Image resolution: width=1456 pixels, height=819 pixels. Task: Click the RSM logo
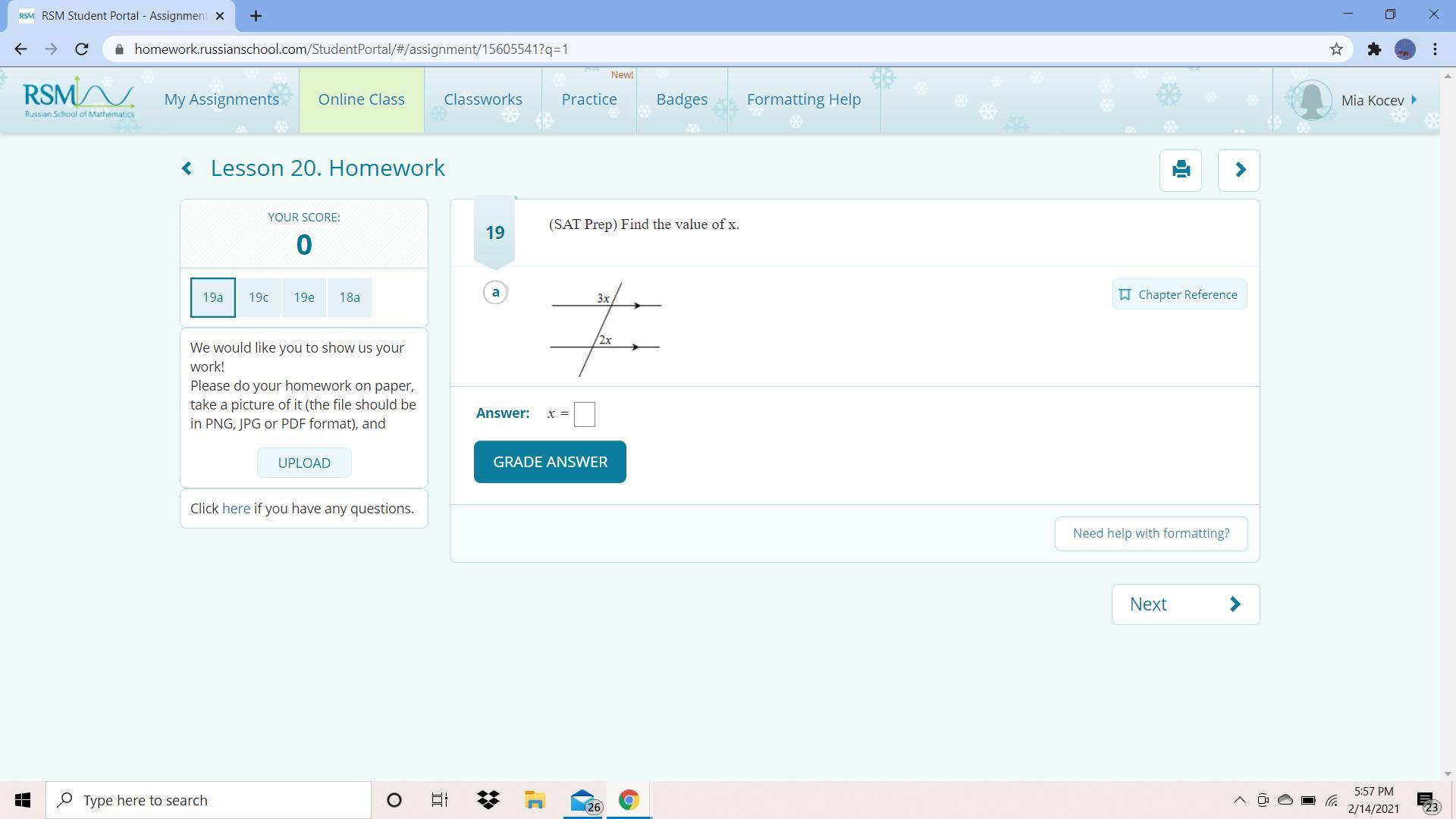(x=78, y=99)
